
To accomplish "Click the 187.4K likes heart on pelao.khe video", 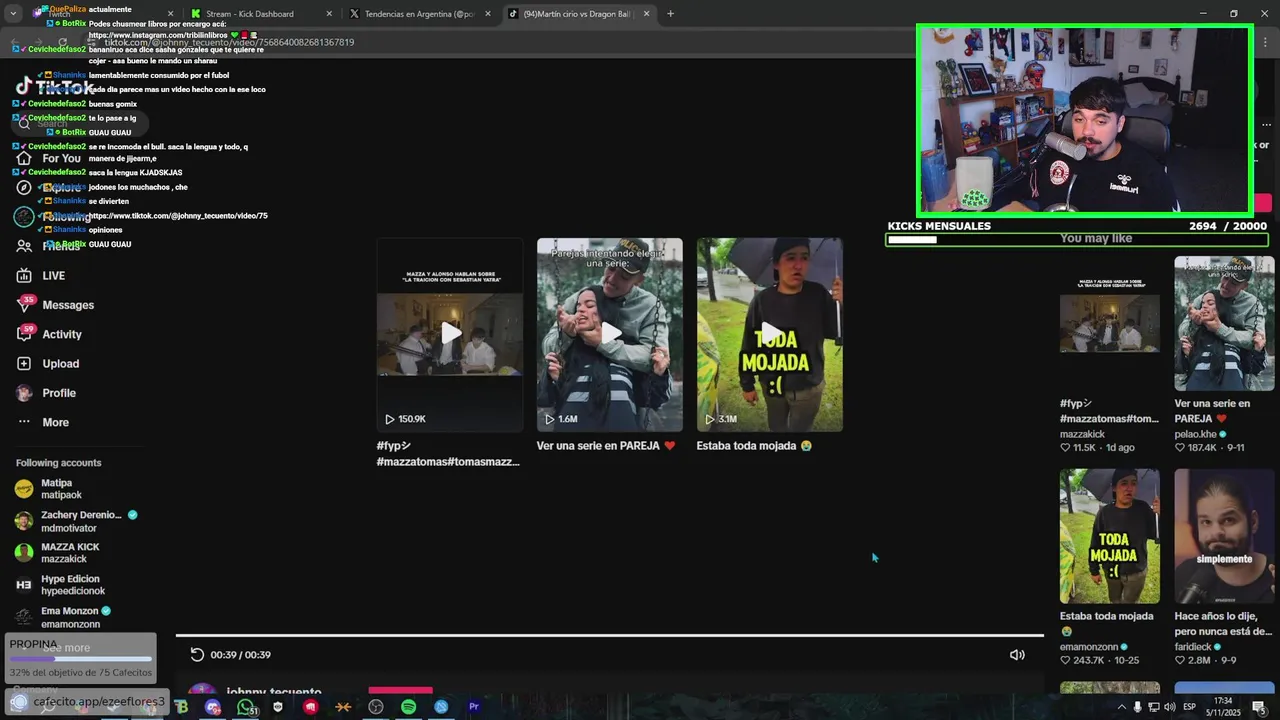I will [1180, 448].
